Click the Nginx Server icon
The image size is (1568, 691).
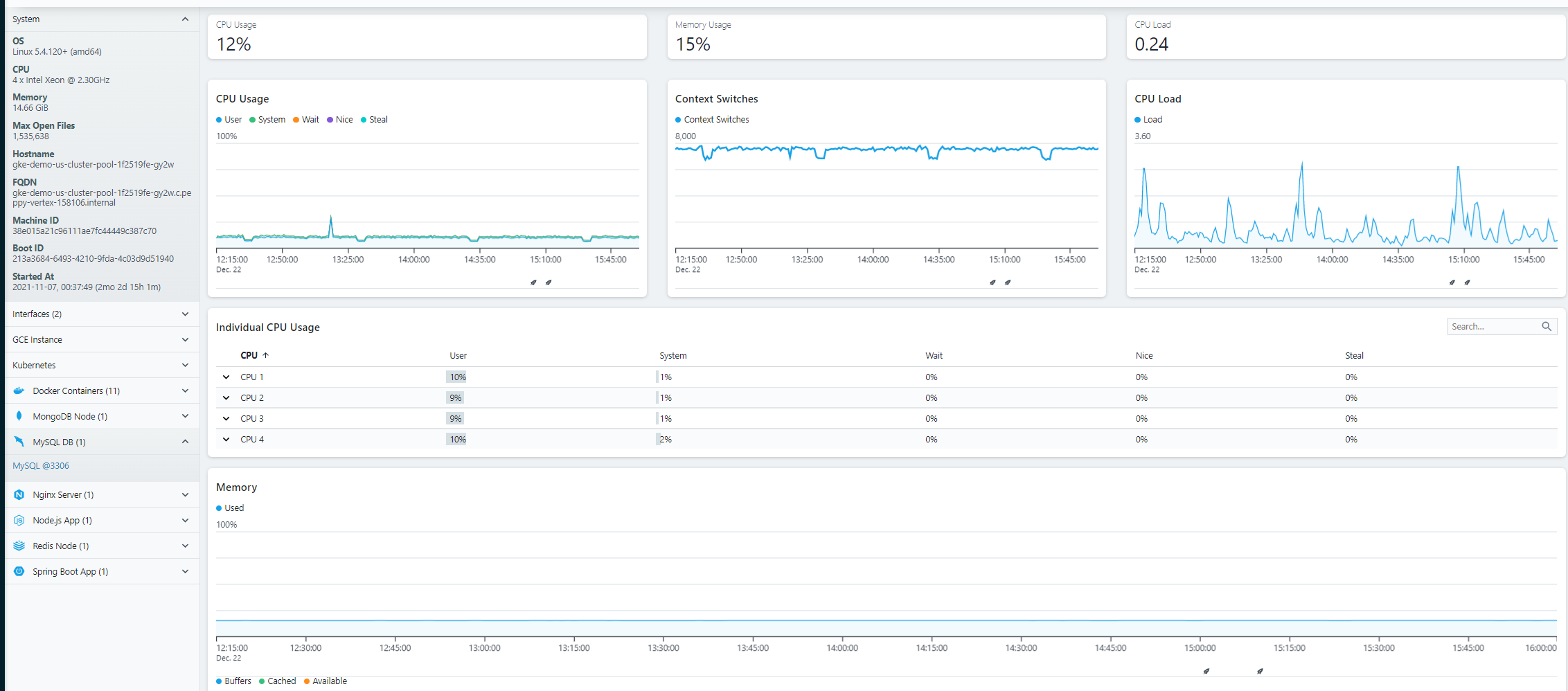(19, 494)
